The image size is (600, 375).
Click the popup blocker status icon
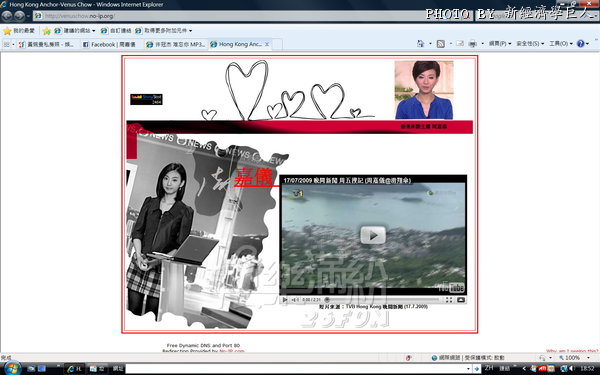[x=408, y=358]
